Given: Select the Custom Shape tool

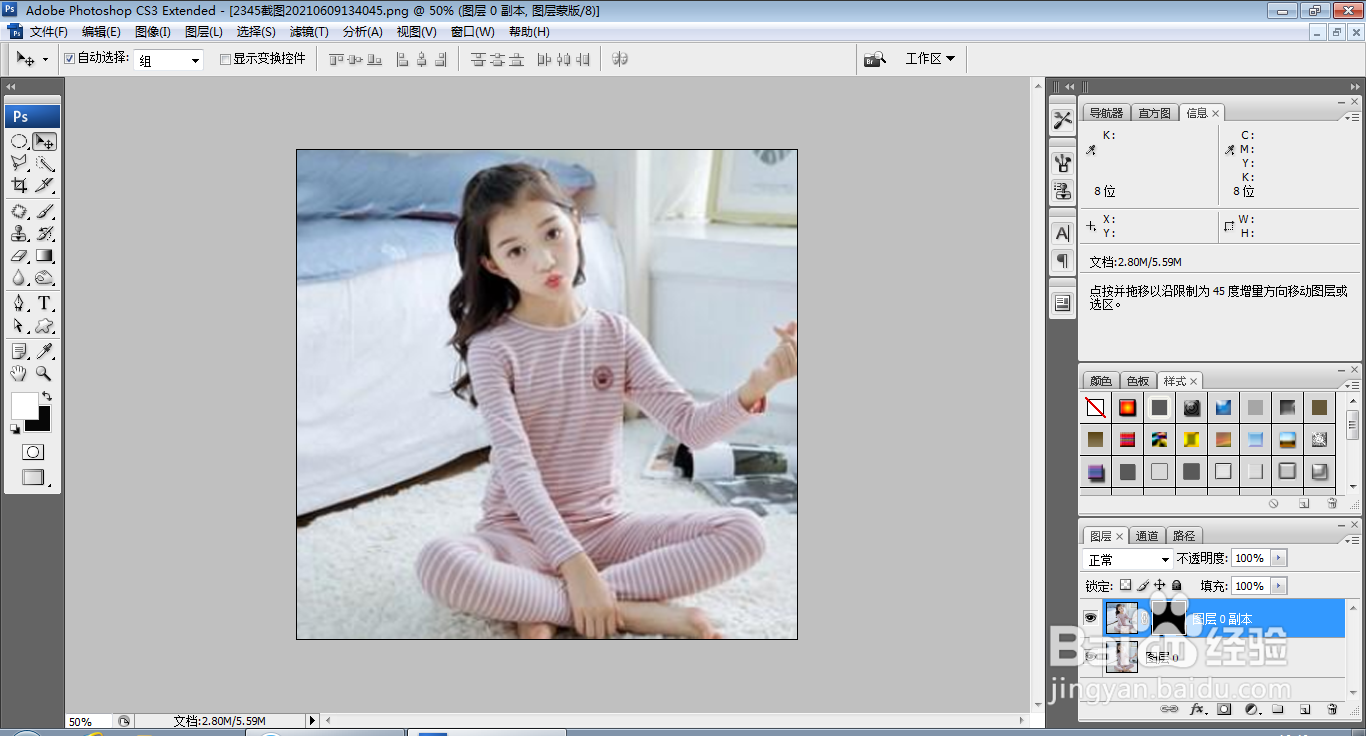Looking at the screenshot, I should point(44,326).
